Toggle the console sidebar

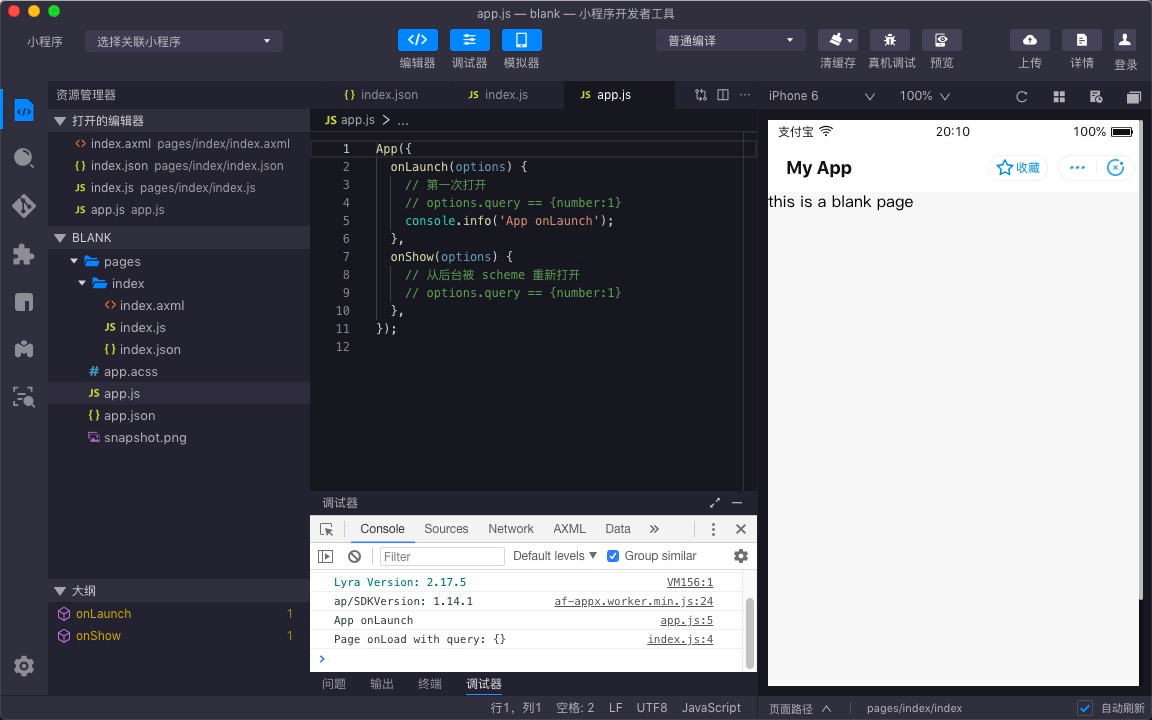click(x=325, y=556)
